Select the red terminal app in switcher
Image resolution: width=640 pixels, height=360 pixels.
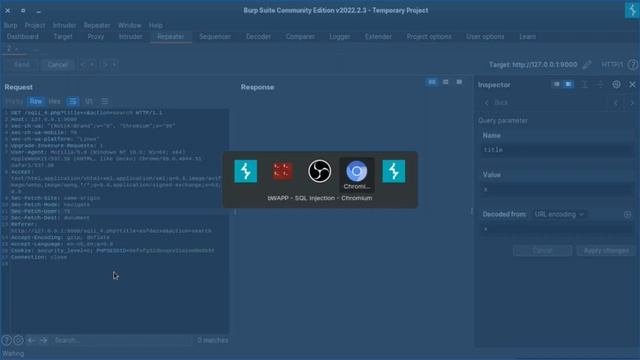point(282,171)
